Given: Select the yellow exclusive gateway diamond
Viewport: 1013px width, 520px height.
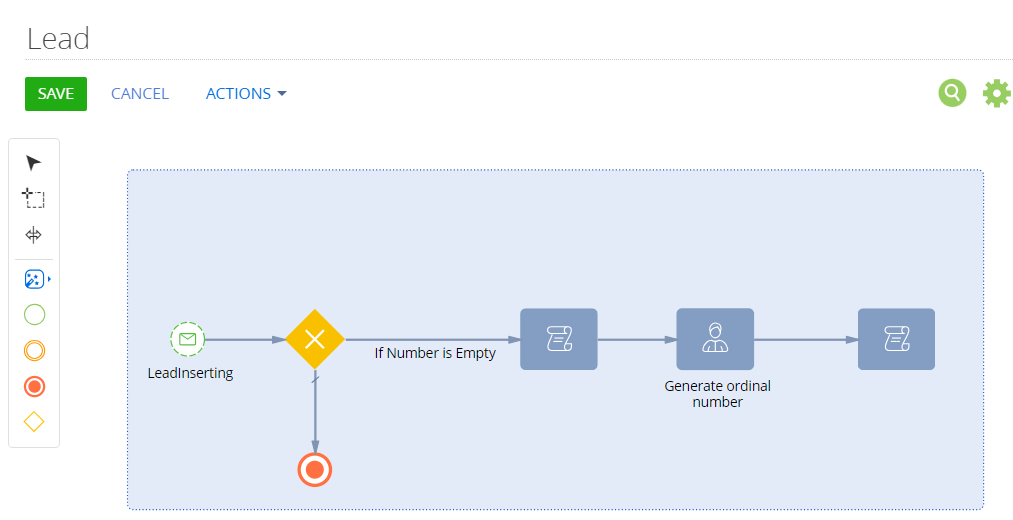Looking at the screenshot, I should tap(315, 339).
